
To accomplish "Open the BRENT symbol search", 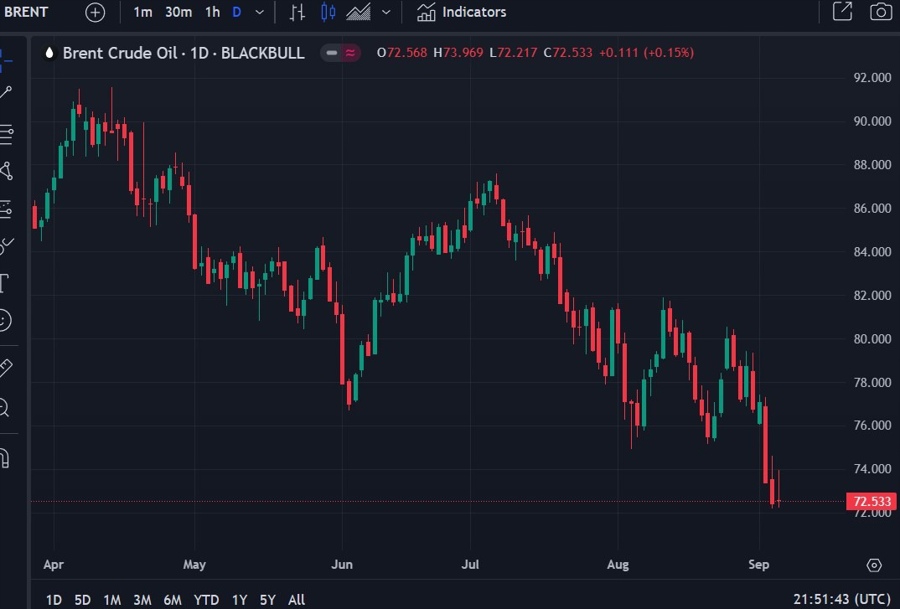I will tap(24, 12).
